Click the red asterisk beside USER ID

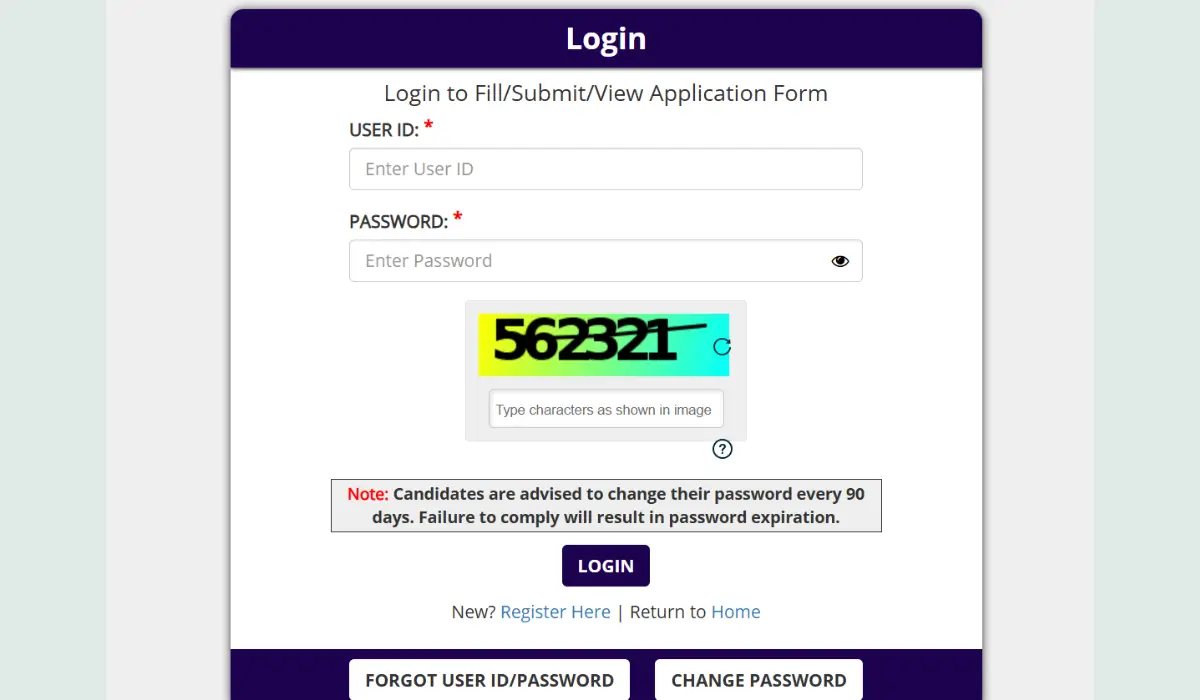429,126
